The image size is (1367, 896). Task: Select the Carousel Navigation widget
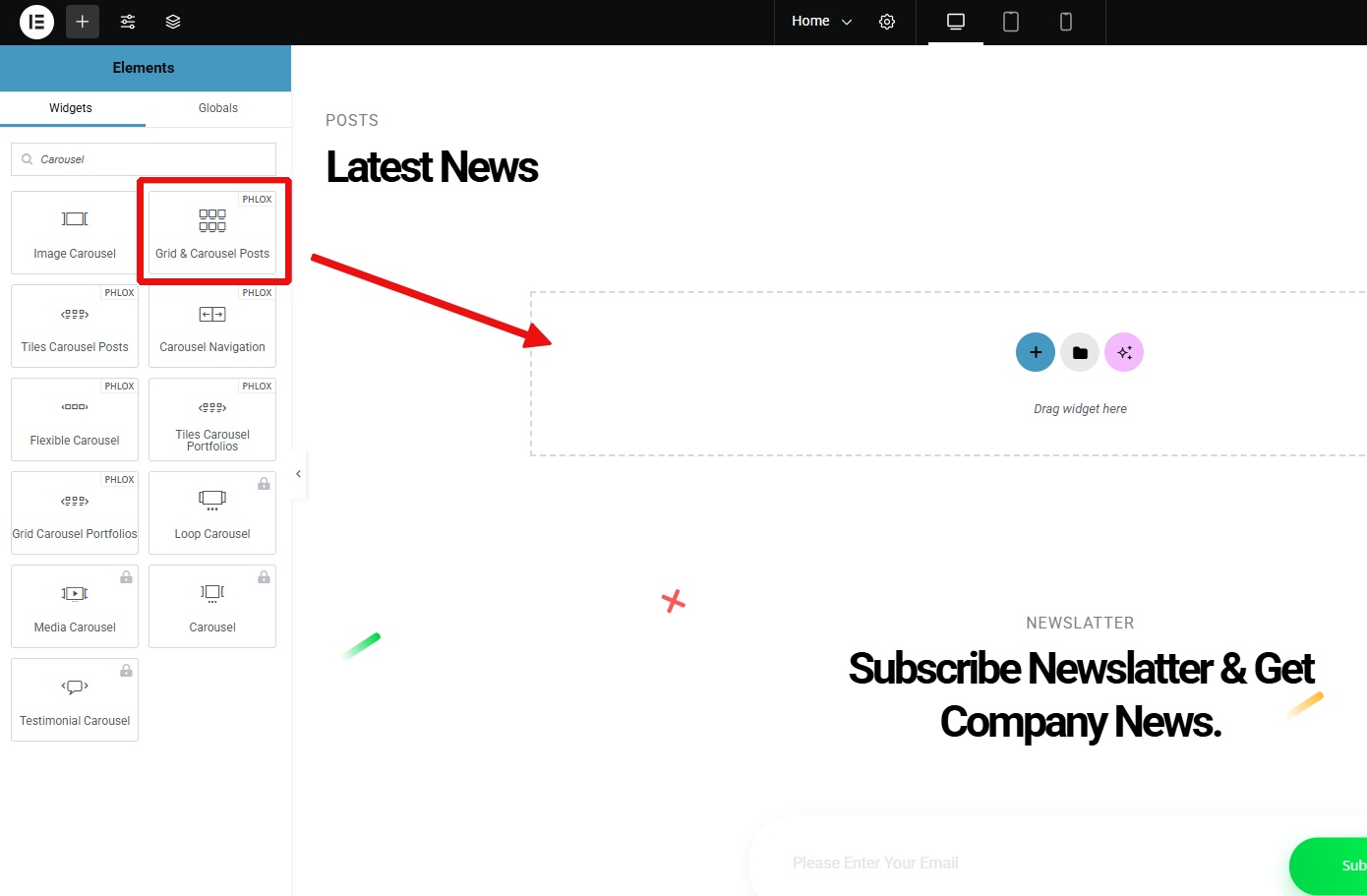click(212, 327)
